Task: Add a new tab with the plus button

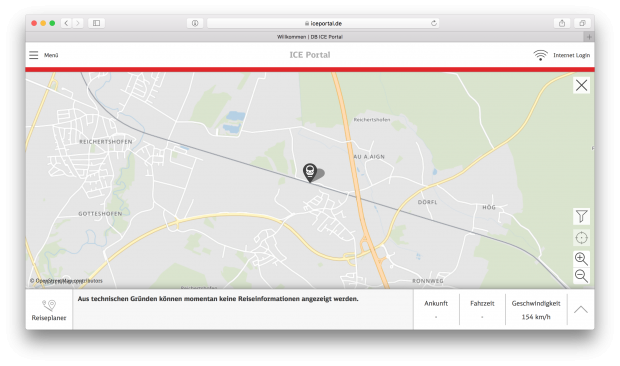Action: click(x=589, y=37)
